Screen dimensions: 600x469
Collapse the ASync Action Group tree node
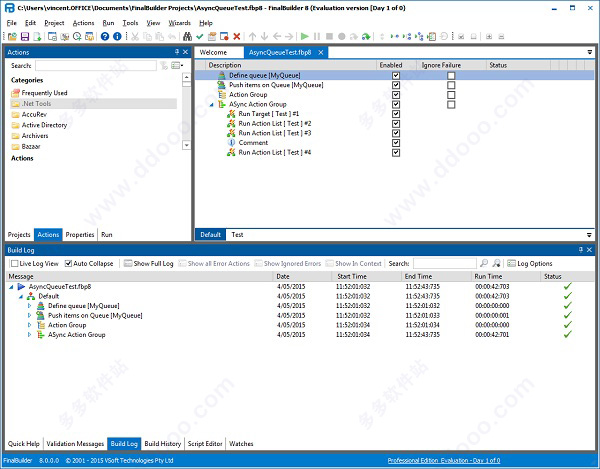(x=212, y=104)
